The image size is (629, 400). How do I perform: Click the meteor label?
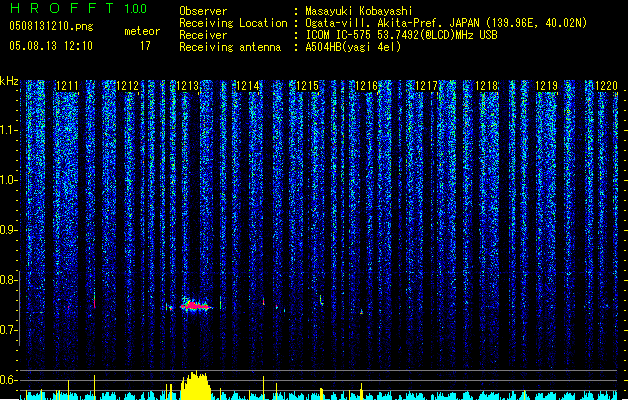142,31
